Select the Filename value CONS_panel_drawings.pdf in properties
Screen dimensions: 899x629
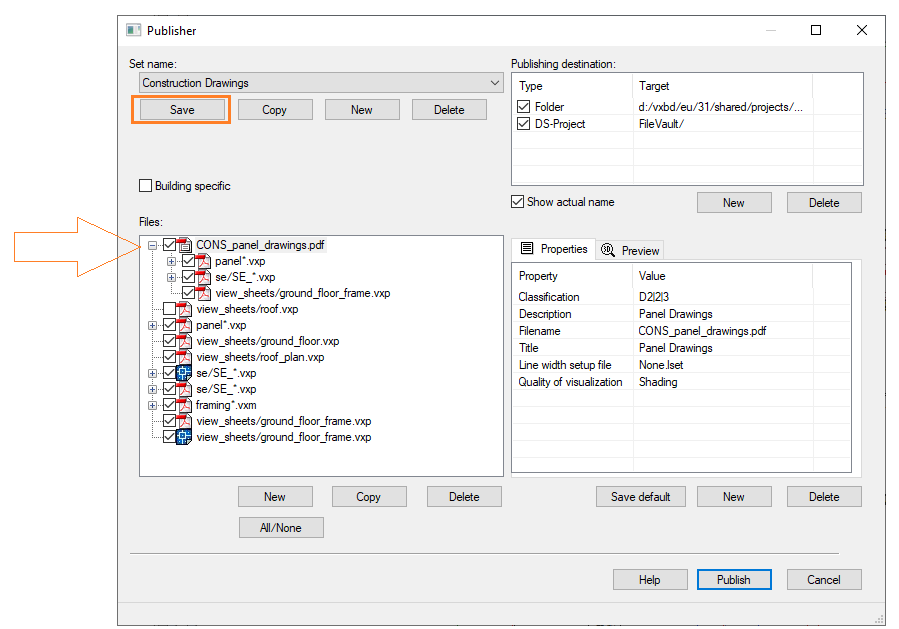702,331
